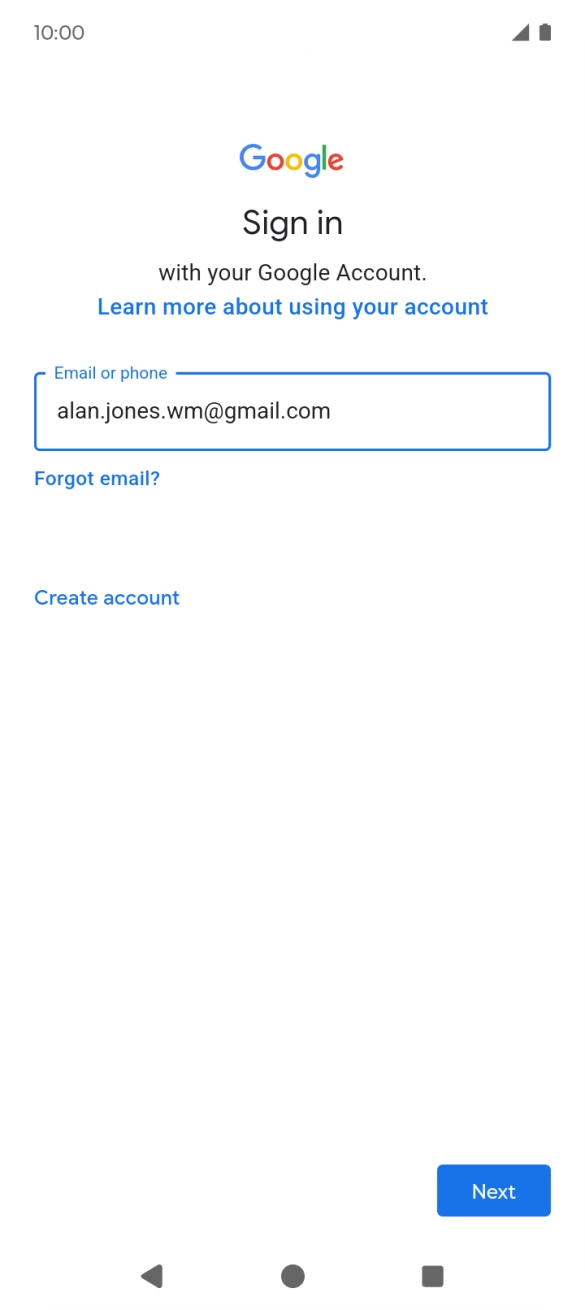Tap the blue Next button

(494, 1191)
